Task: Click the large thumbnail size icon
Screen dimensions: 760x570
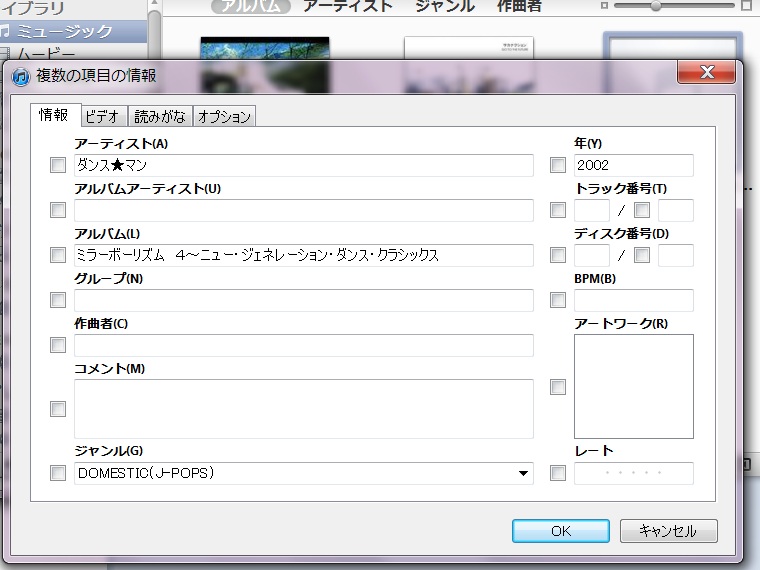Action: point(746,6)
